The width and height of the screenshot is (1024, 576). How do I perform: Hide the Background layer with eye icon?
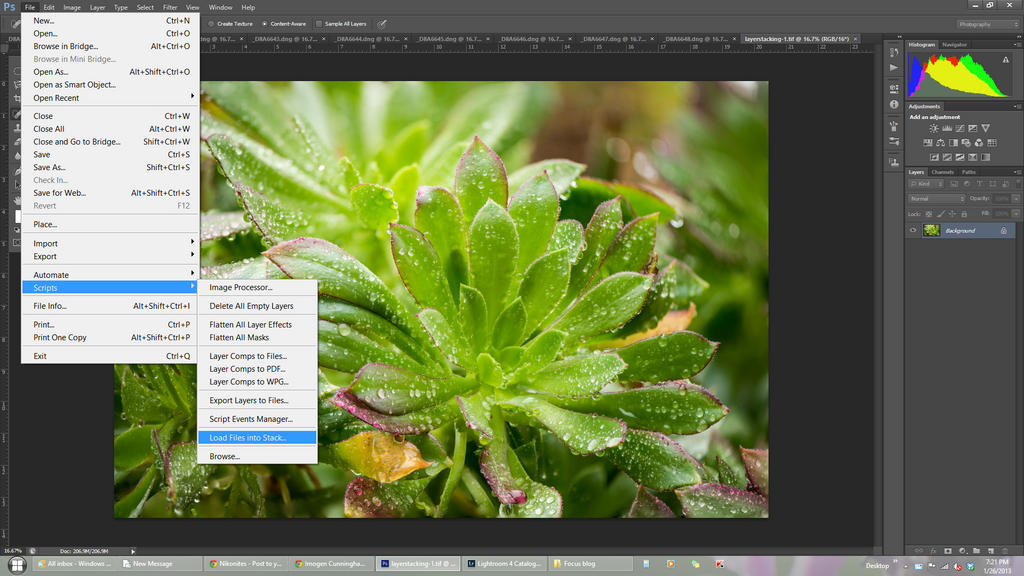[913, 231]
